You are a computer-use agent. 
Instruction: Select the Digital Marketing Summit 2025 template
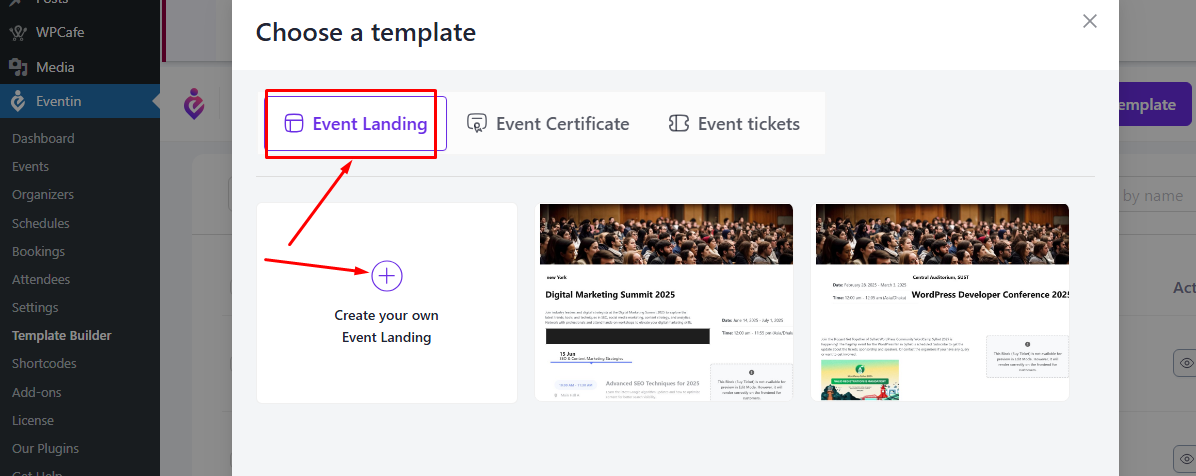(664, 302)
